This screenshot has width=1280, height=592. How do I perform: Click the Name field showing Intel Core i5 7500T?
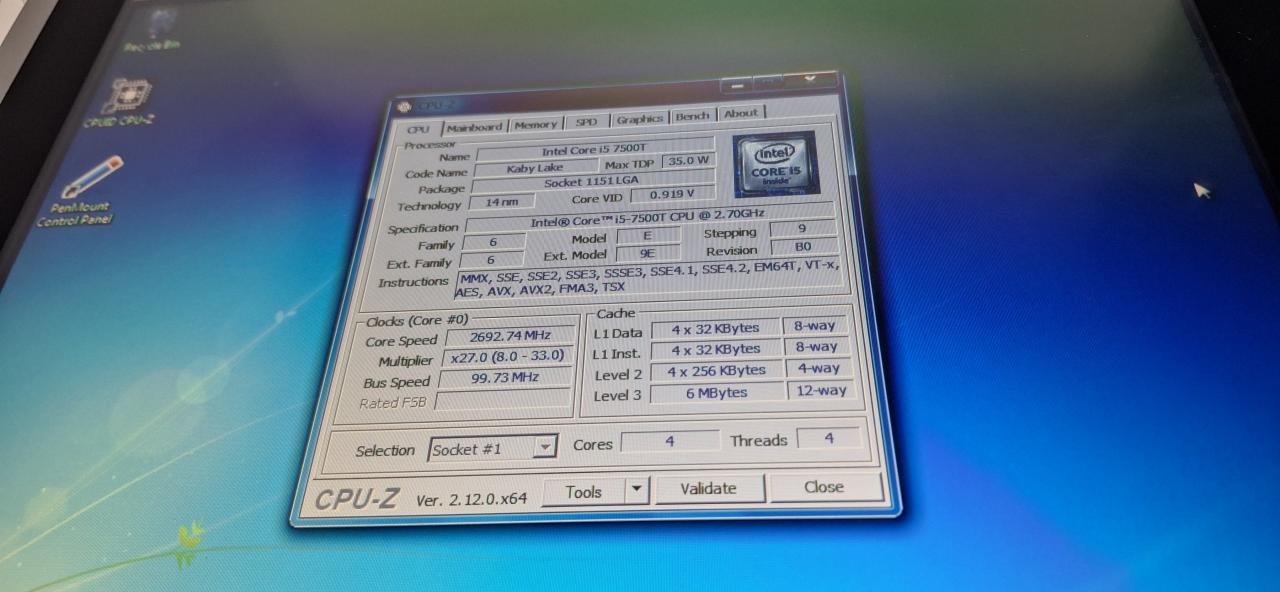[594, 151]
